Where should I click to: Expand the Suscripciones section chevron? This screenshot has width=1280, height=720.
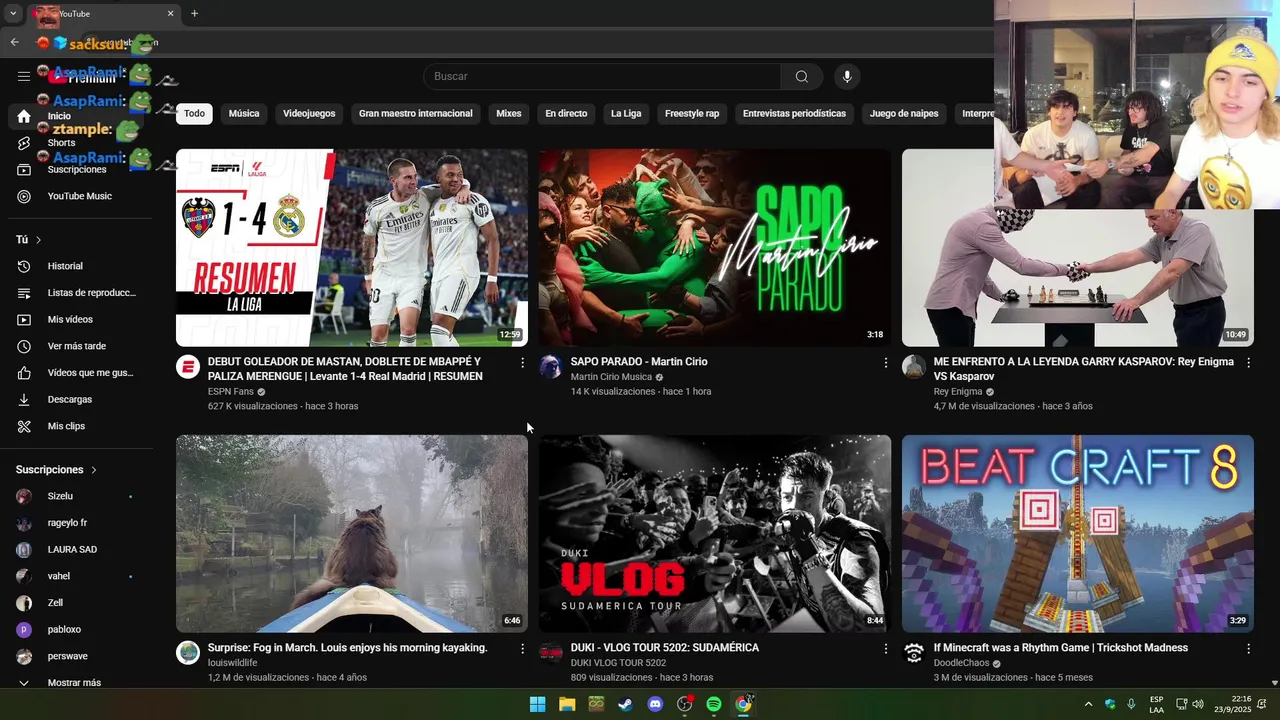[94, 470]
